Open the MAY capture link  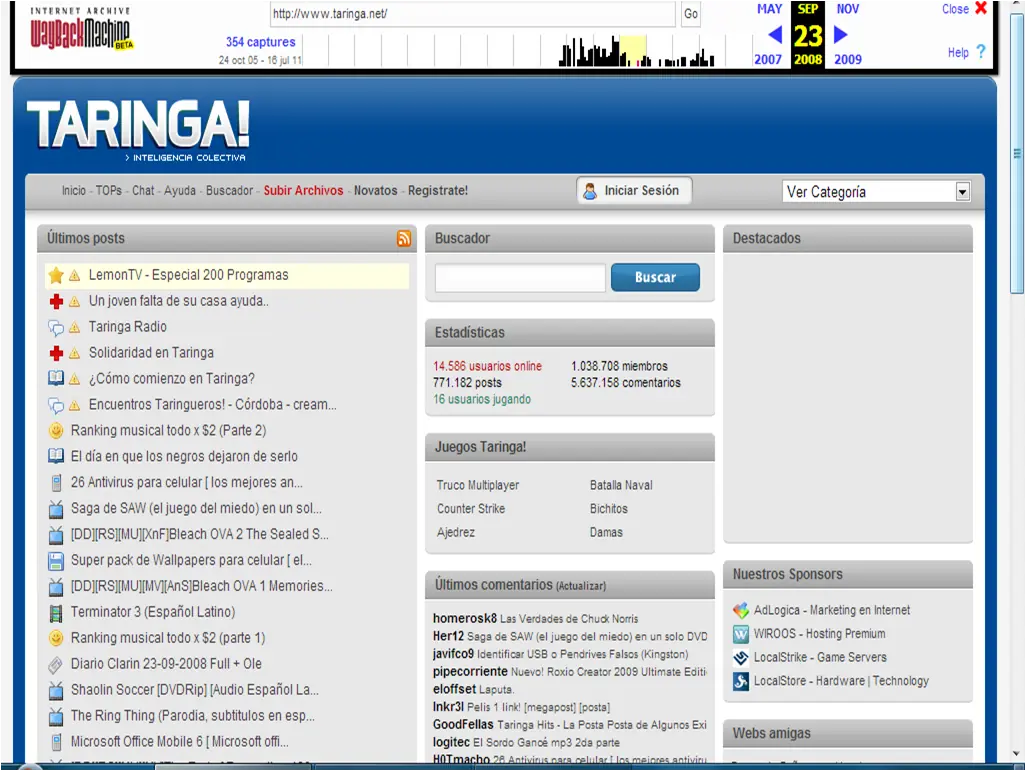(770, 9)
